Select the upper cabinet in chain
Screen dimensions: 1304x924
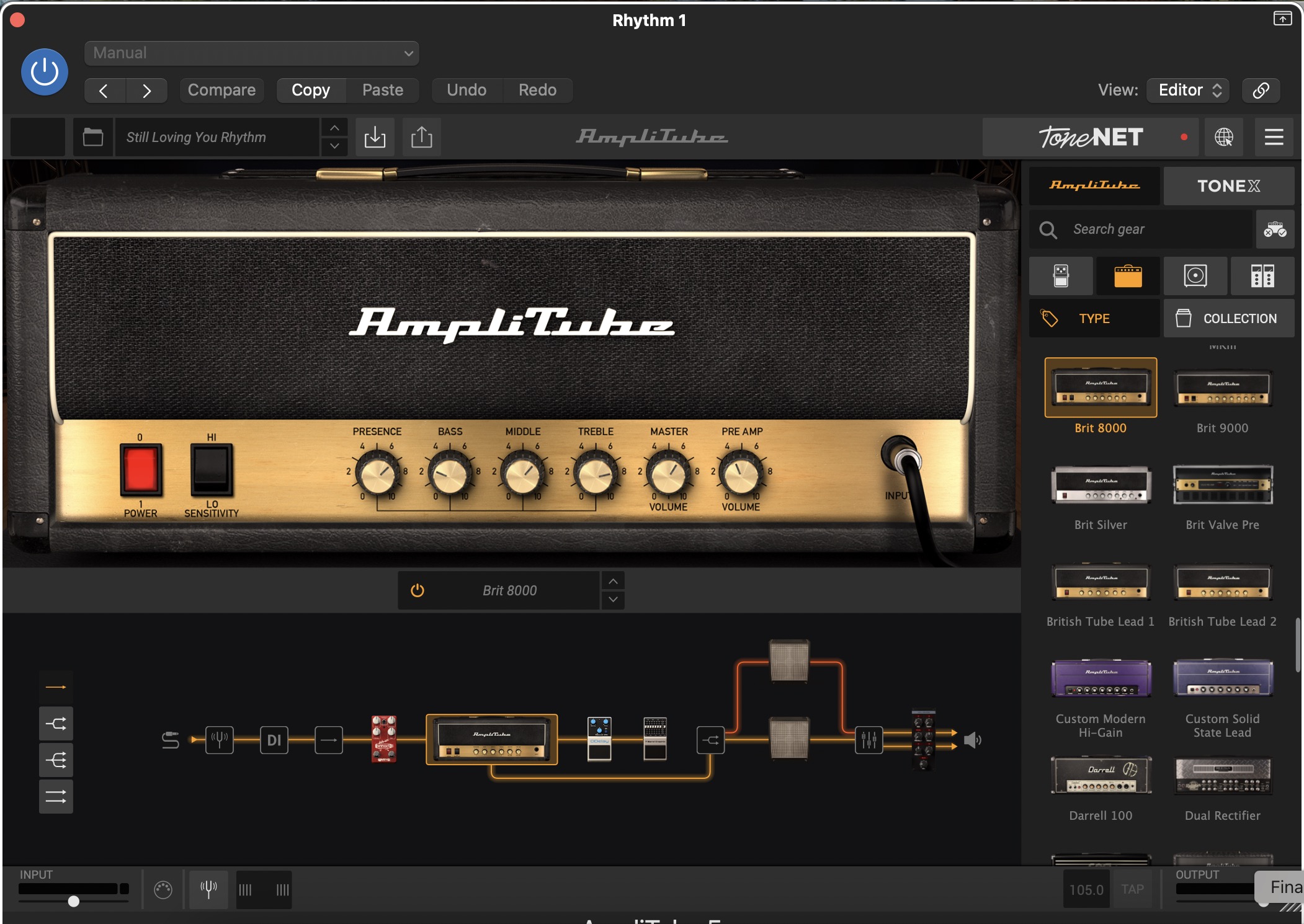pyautogui.click(x=789, y=661)
